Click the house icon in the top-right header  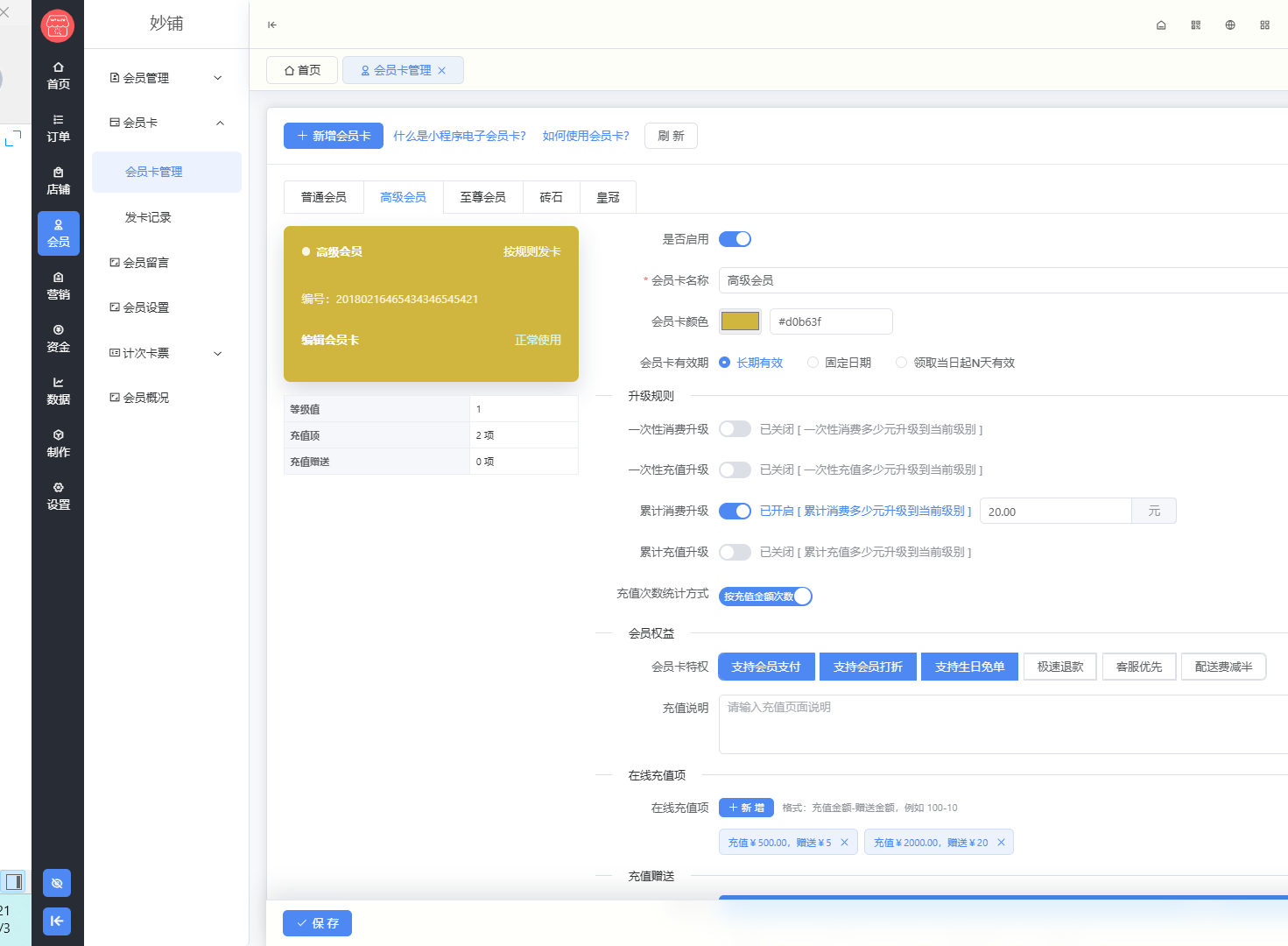point(1161,25)
